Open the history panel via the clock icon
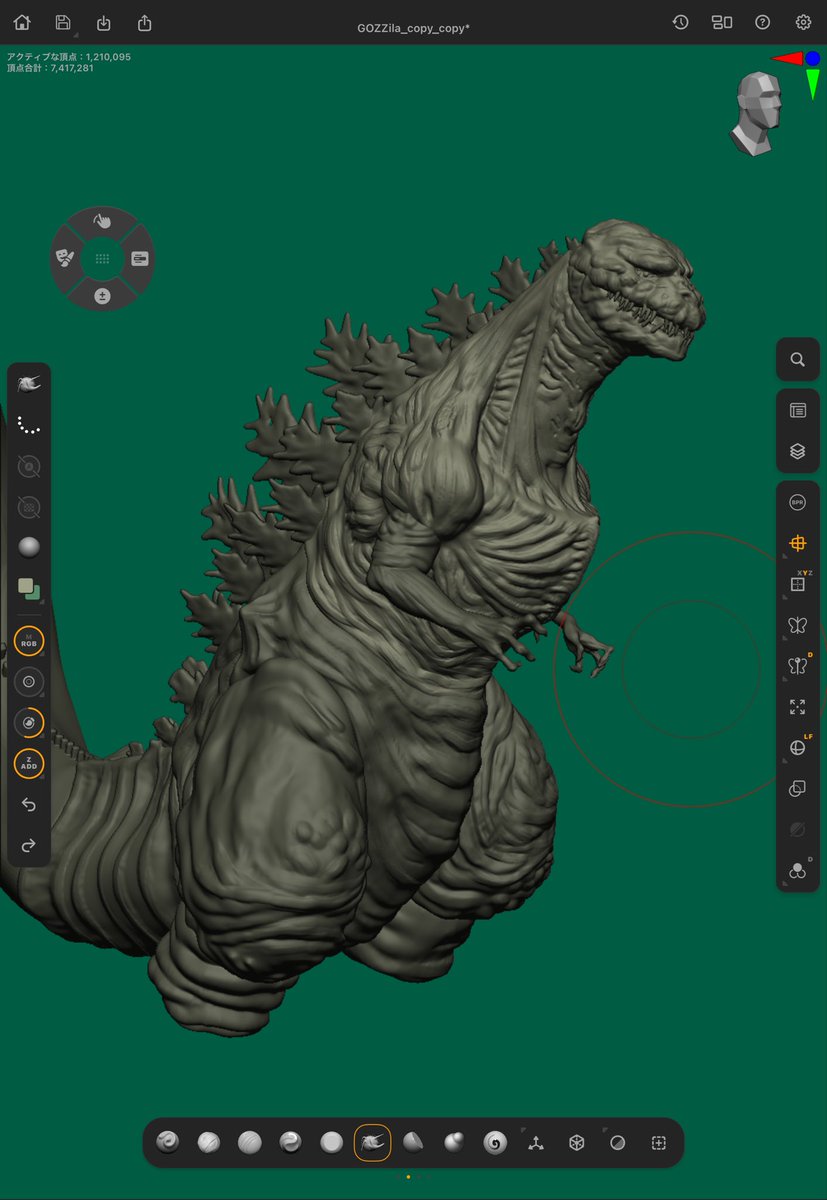 tap(681, 22)
